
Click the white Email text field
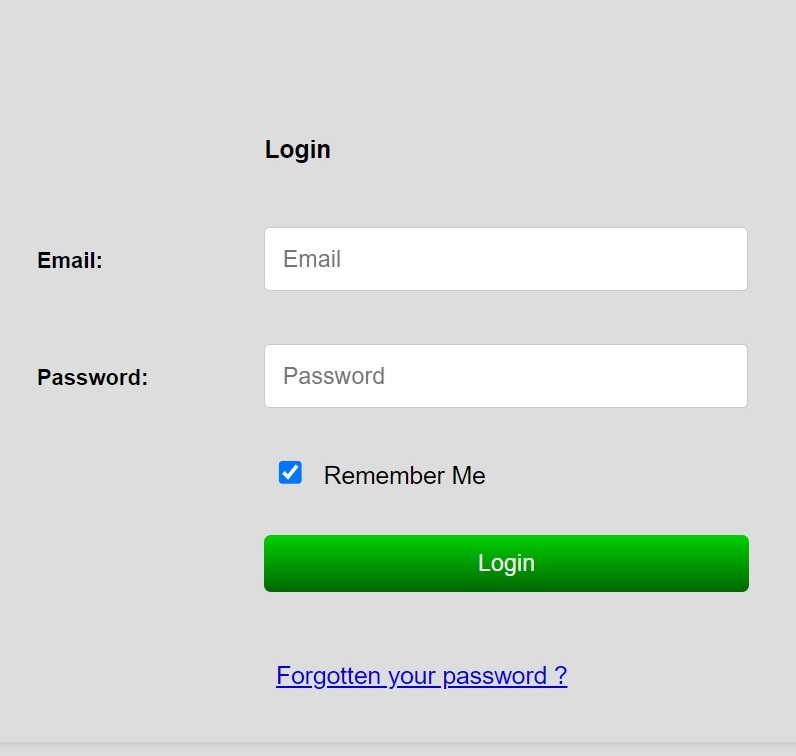point(506,259)
